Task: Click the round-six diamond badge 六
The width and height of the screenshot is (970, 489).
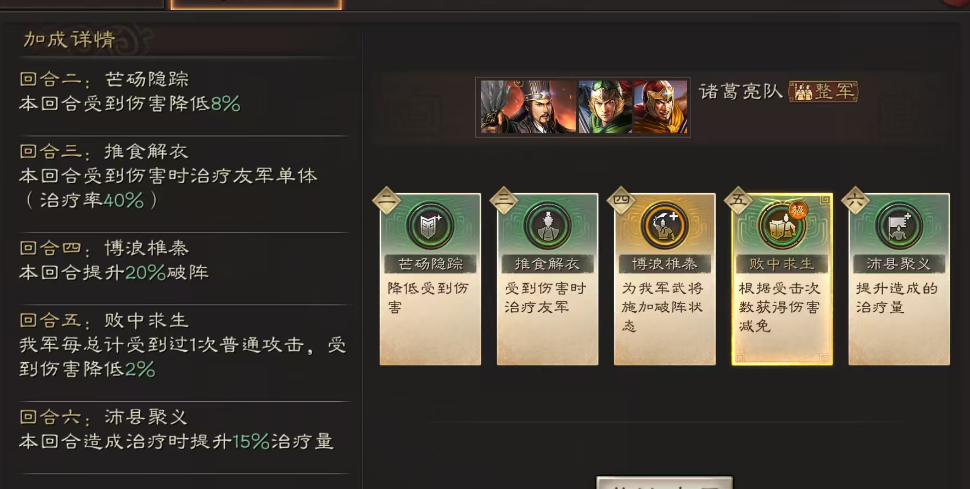Action: coord(856,200)
